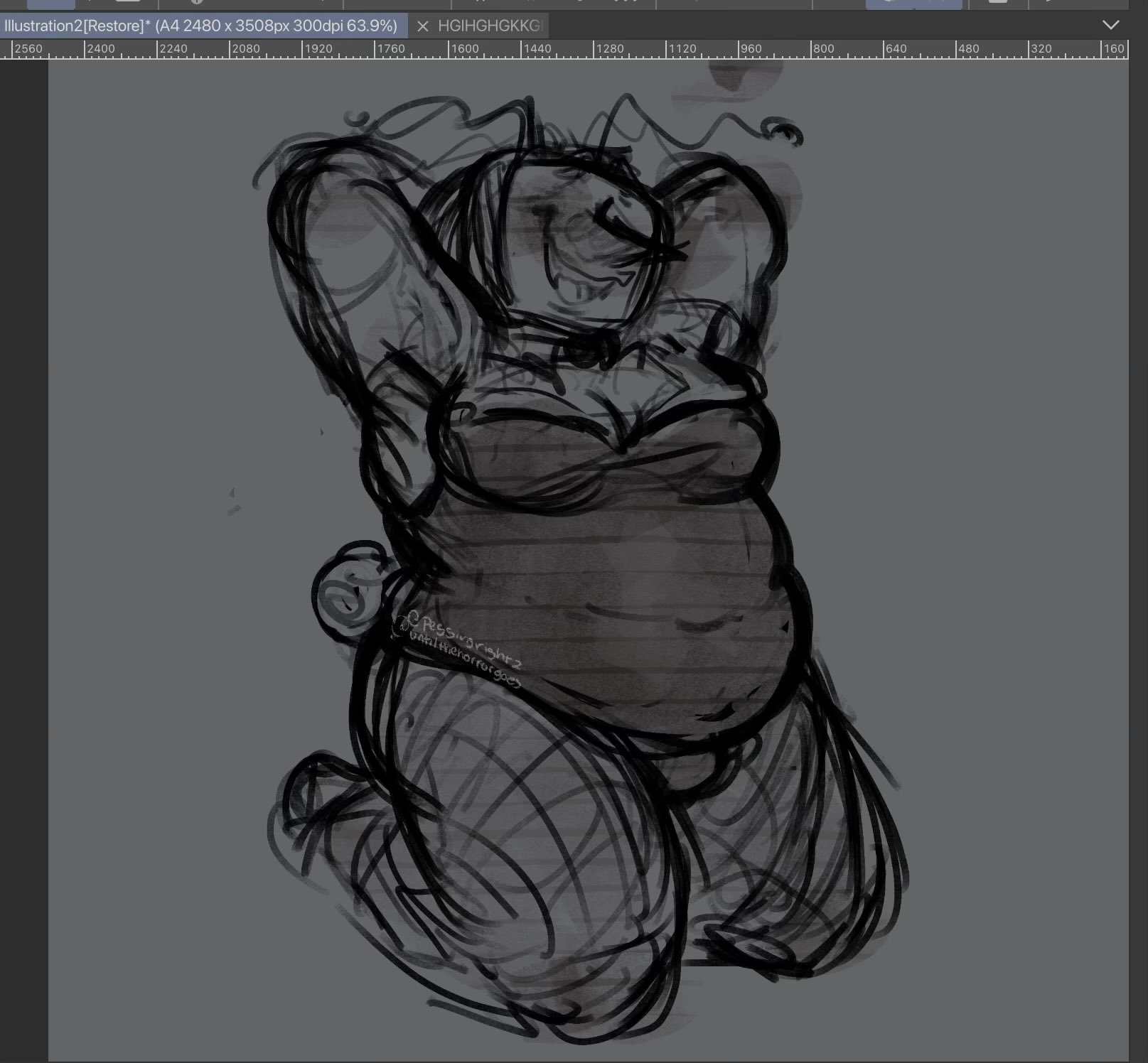Screen dimensions: 1148x1063
Task: Click the 960 mark on the horizontal ruler
Action: (x=751, y=48)
